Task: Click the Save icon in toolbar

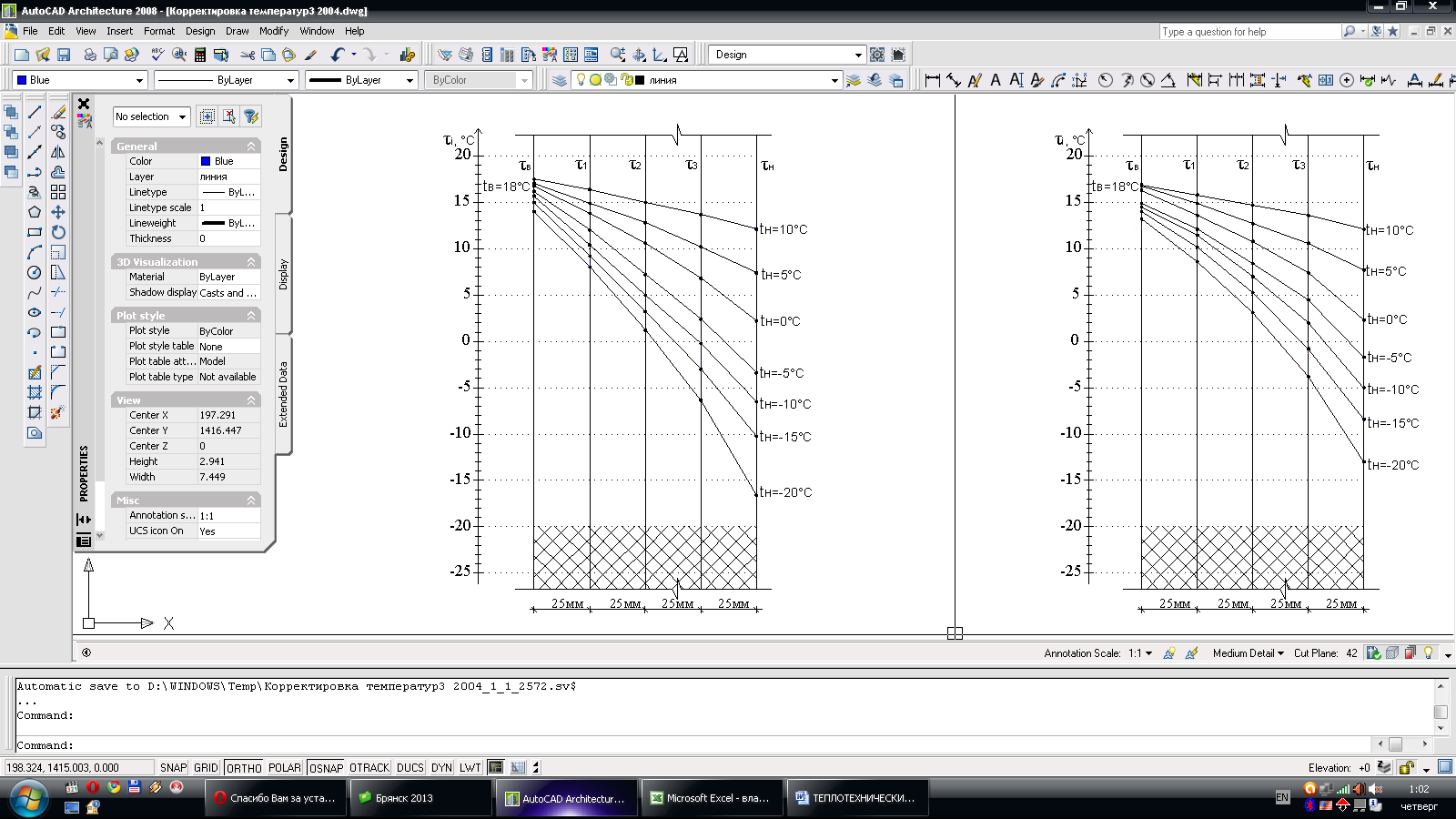Action: 64,55
